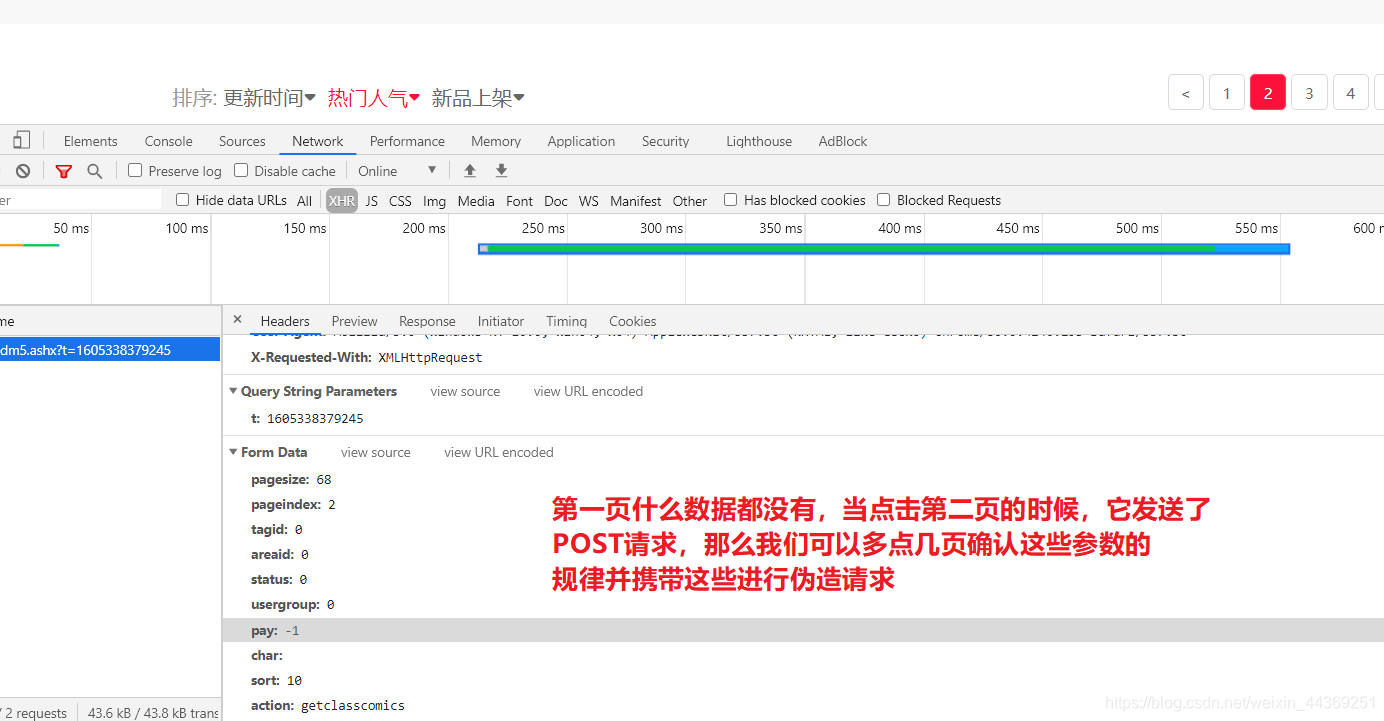Filter requests by CSS

click(400, 201)
